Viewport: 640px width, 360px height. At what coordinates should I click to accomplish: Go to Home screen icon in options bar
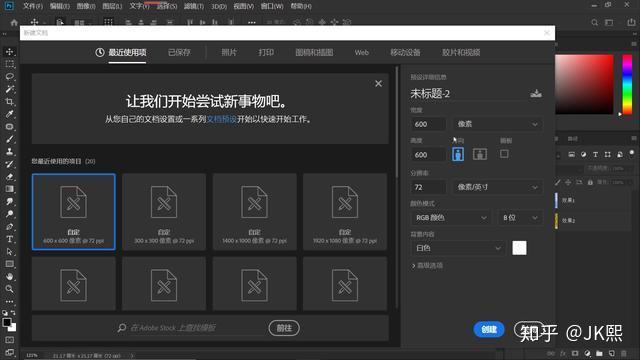click(x=14, y=22)
